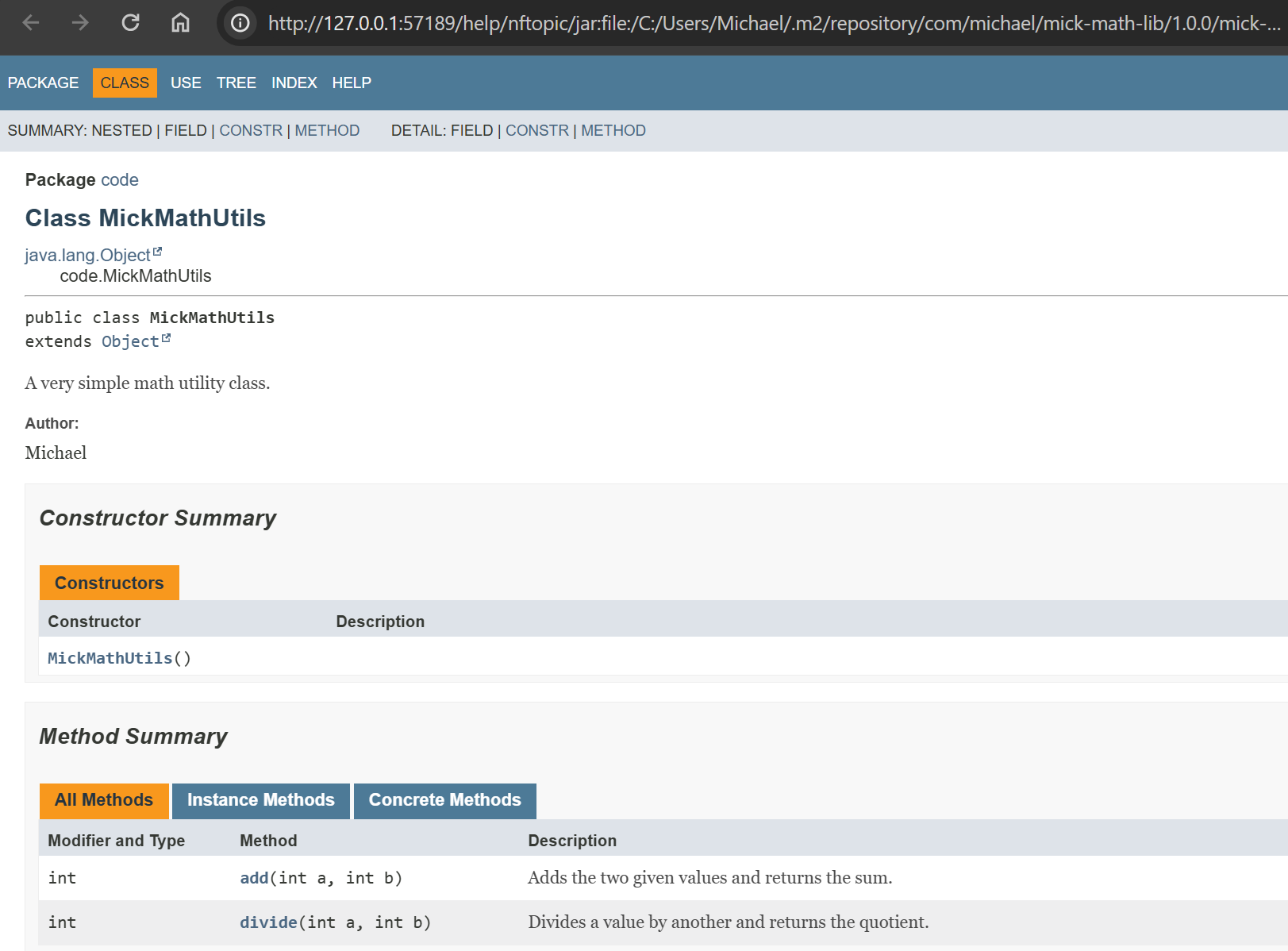Follow the Object link after 'extends'
Screen dimensions: 1288x951
[130, 341]
